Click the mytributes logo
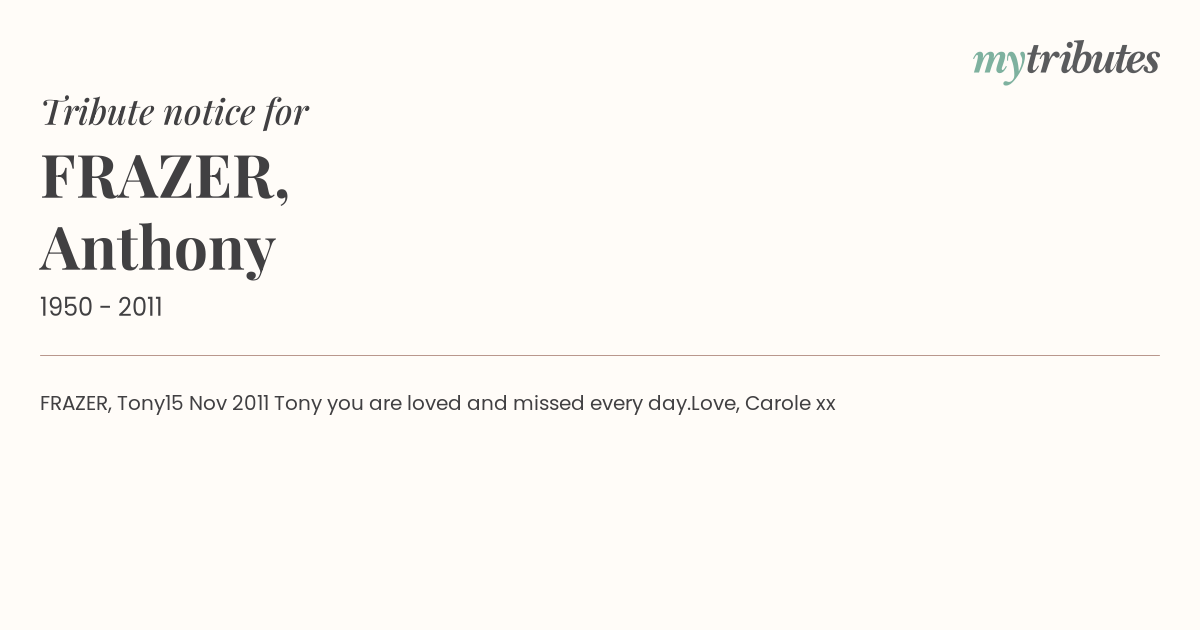1200x630 pixels. (1065, 60)
